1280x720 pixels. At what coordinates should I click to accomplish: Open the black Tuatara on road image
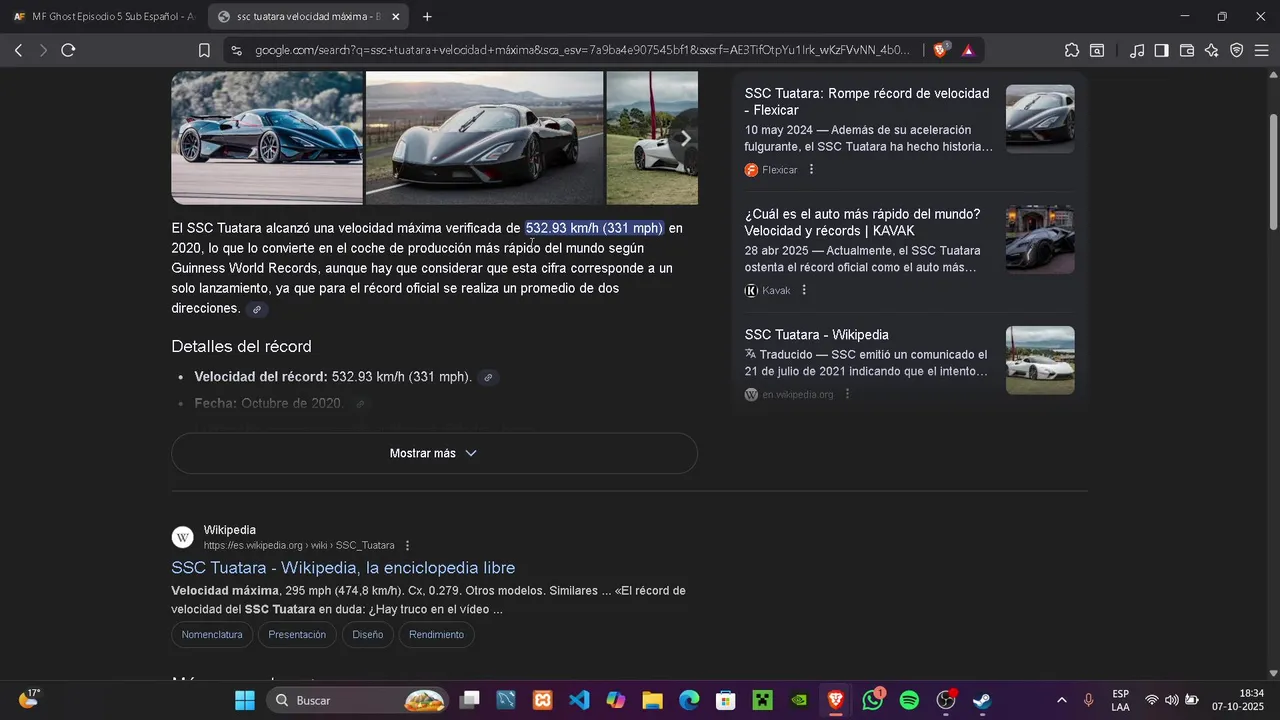(484, 138)
